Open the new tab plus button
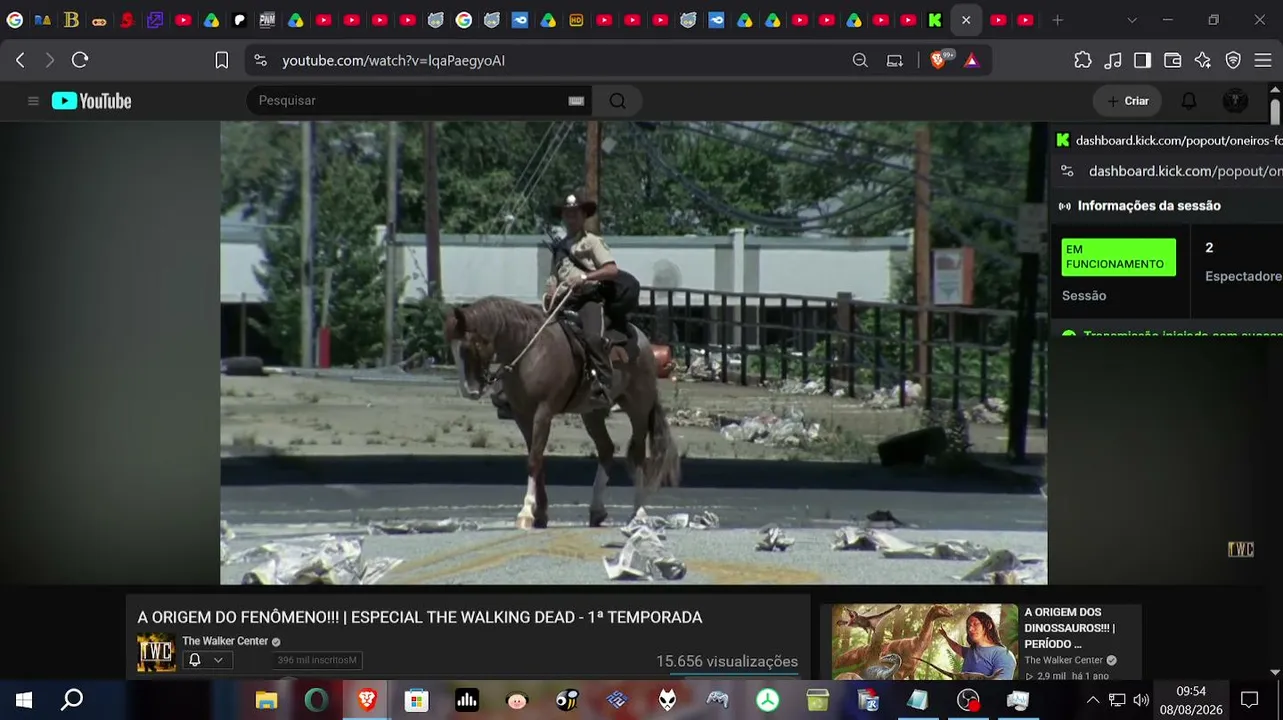The width and height of the screenshot is (1283, 720). [1057, 20]
